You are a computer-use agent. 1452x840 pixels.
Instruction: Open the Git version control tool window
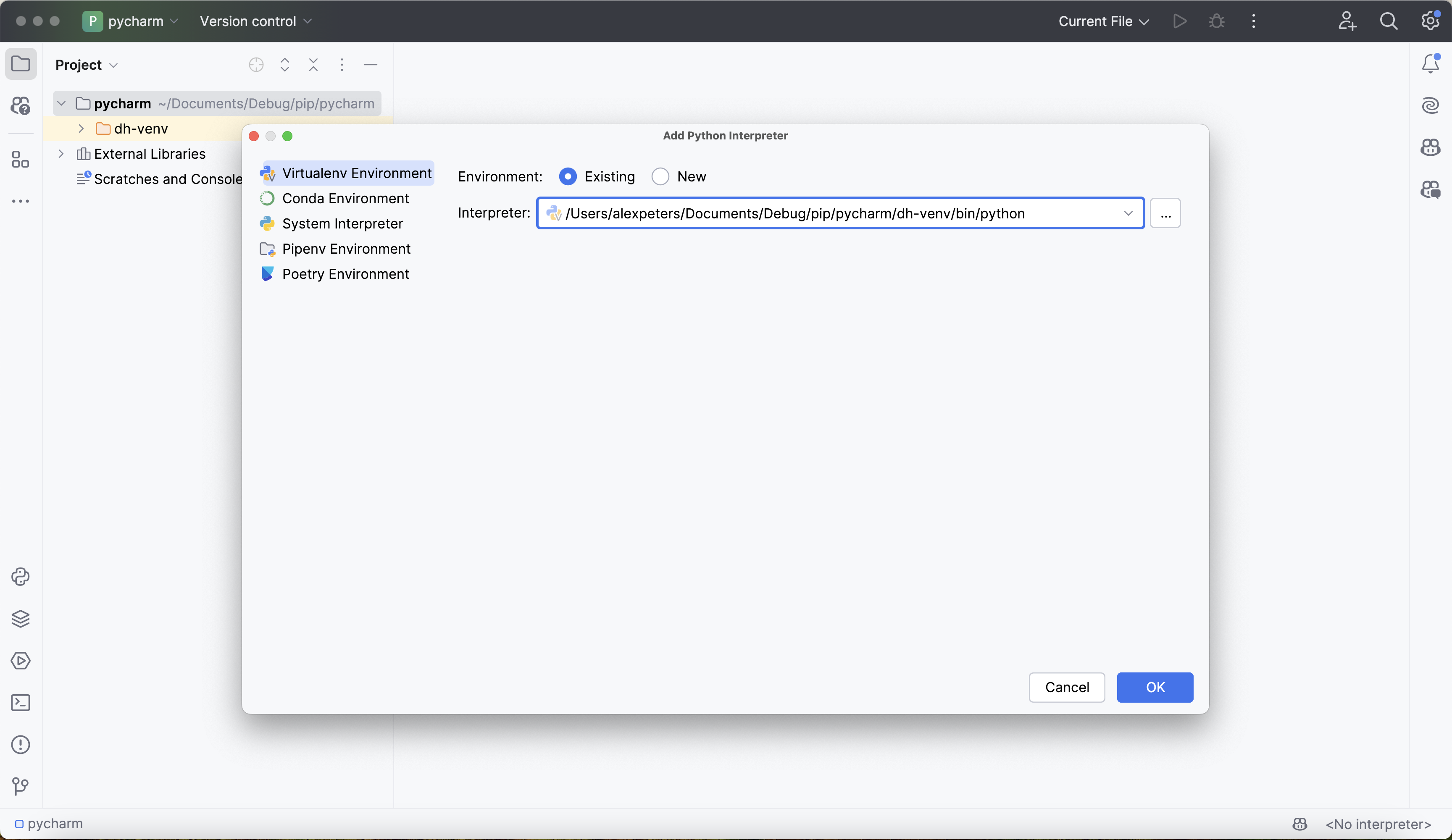point(20,786)
